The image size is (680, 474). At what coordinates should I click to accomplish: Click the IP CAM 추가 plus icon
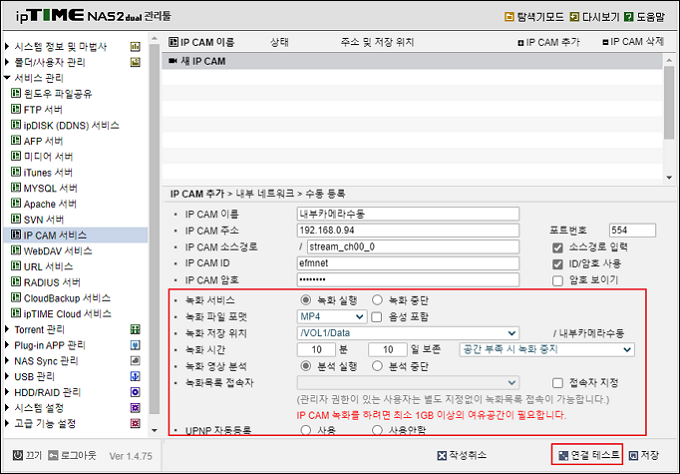521,43
